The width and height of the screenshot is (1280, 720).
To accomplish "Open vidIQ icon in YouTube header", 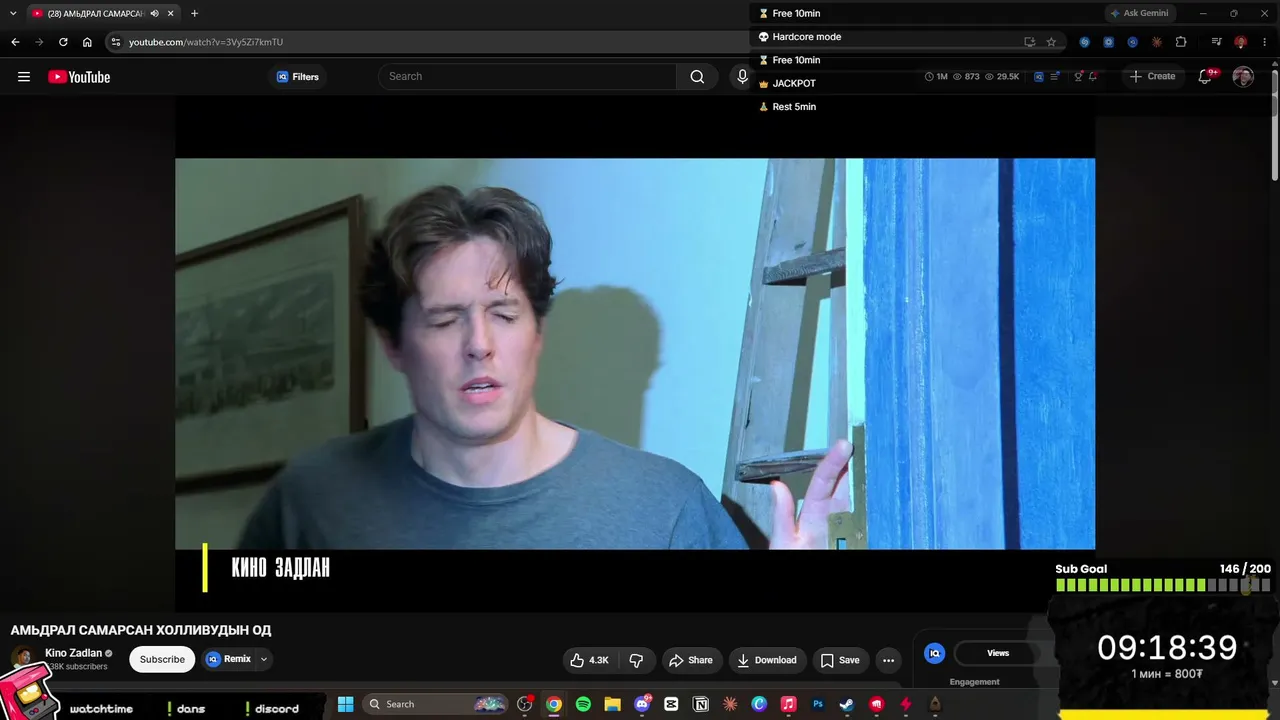I will tap(1039, 76).
